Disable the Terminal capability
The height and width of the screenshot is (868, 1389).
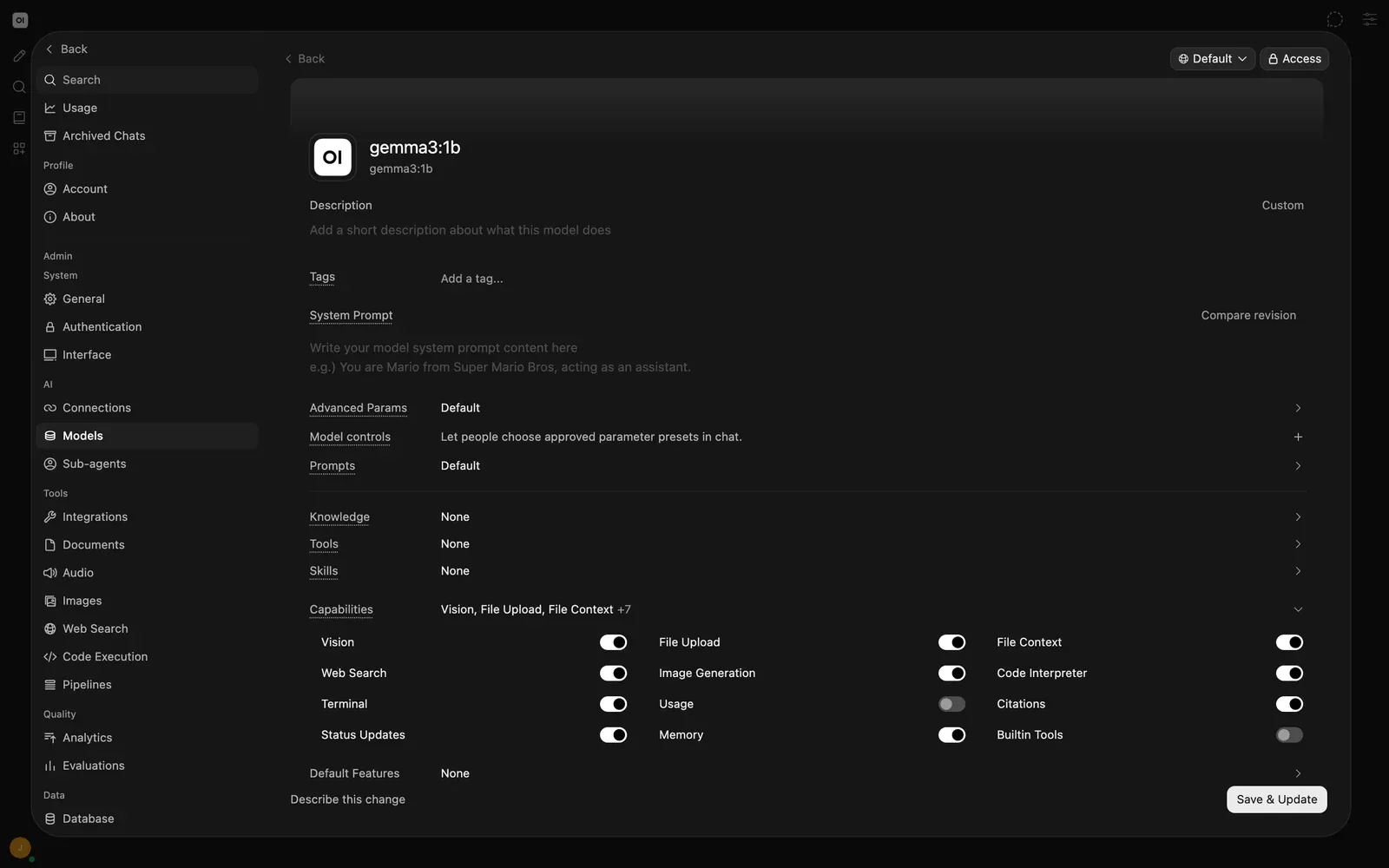pyautogui.click(x=613, y=704)
